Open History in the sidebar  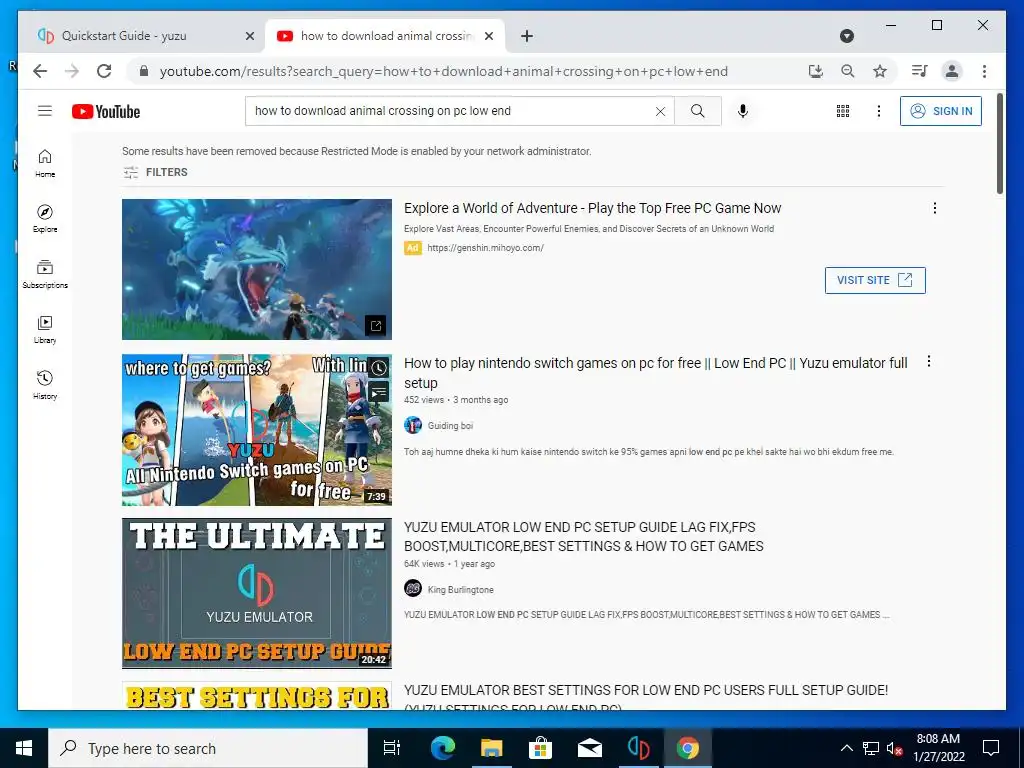tap(45, 385)
